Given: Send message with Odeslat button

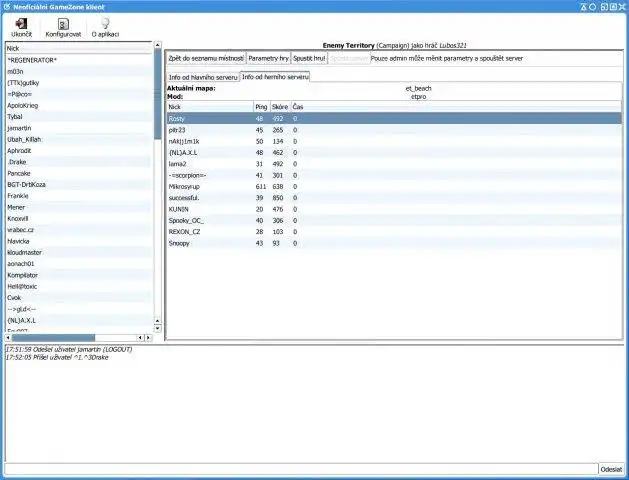Looking at the screenshot, I should [x=611, y=469].
